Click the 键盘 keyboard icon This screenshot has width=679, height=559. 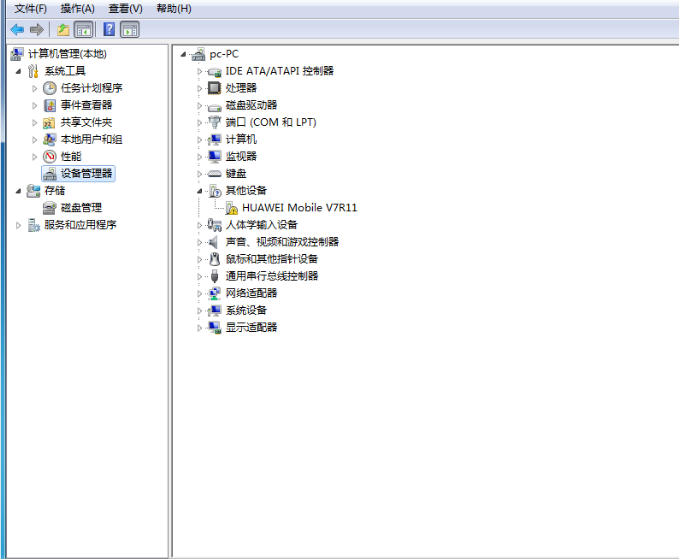click(x=214, y=174)
